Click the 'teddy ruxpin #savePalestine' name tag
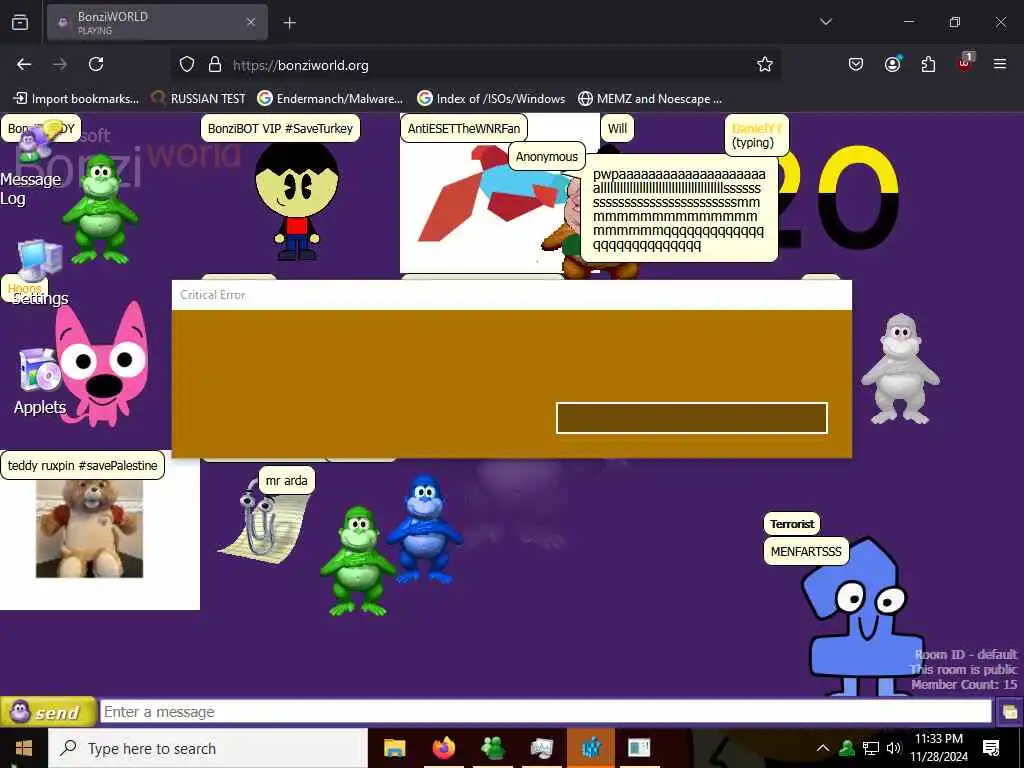Viewport: 1024px width, 768px height. [82, 466]
